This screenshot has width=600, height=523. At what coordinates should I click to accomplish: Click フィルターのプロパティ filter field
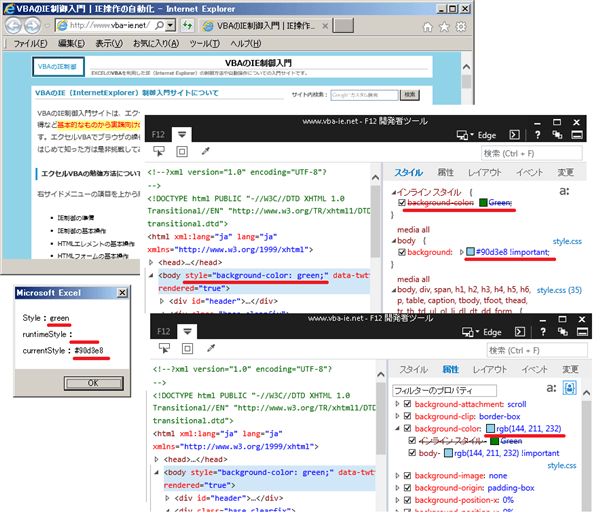[x=444, y=390]
